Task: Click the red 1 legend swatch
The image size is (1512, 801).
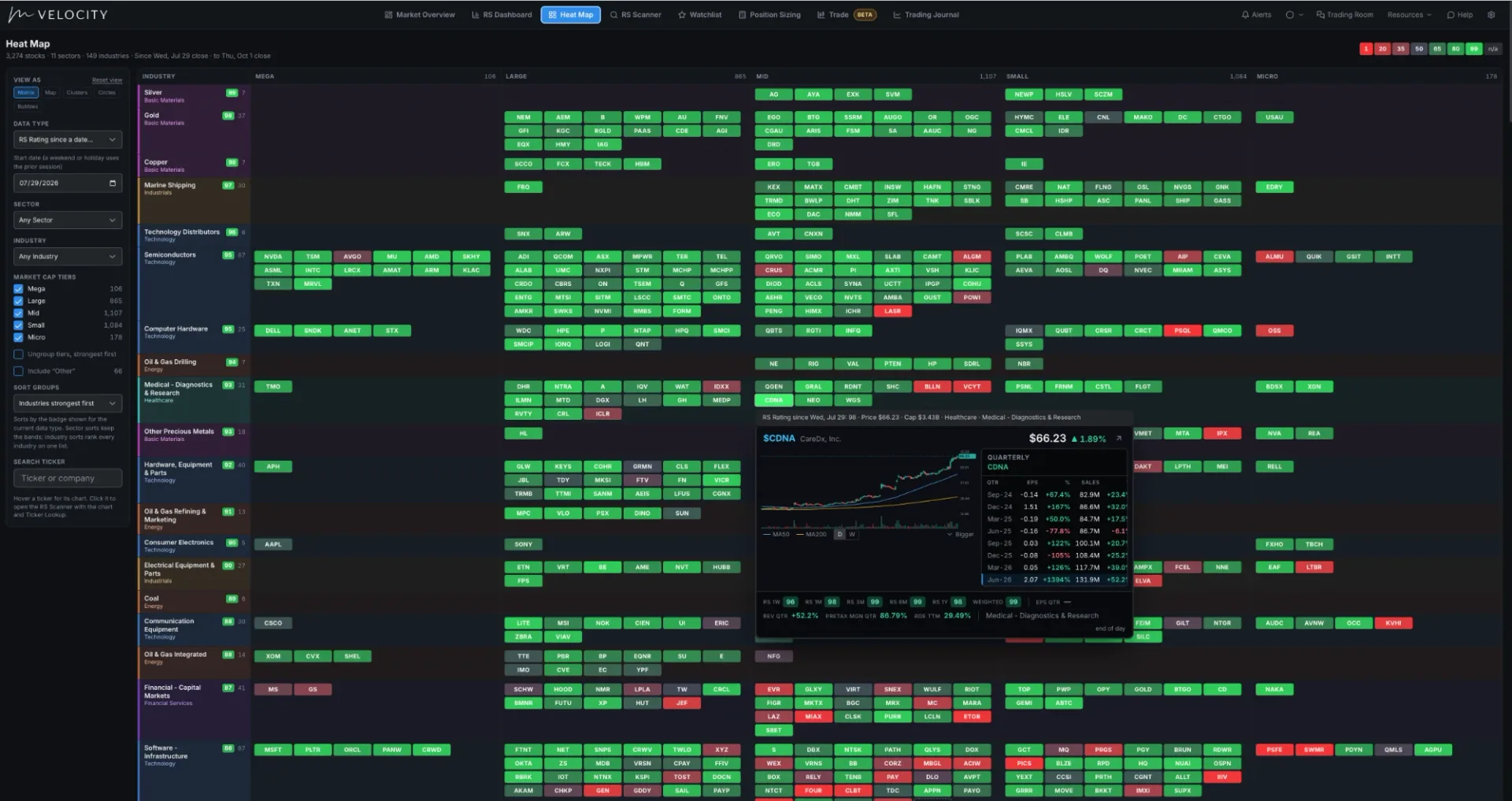Action: 1366,49
